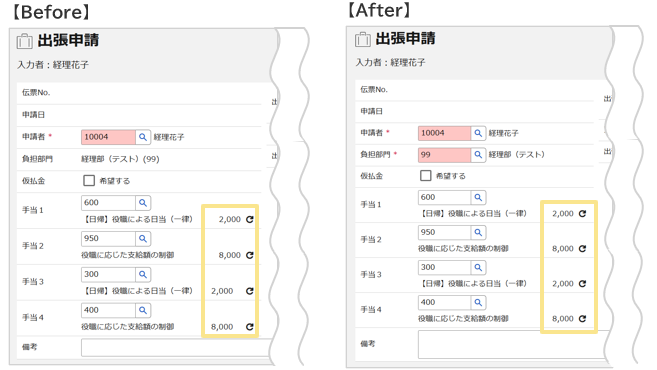Click 経理部（テスト） text in After panel

tap(516, 155)
